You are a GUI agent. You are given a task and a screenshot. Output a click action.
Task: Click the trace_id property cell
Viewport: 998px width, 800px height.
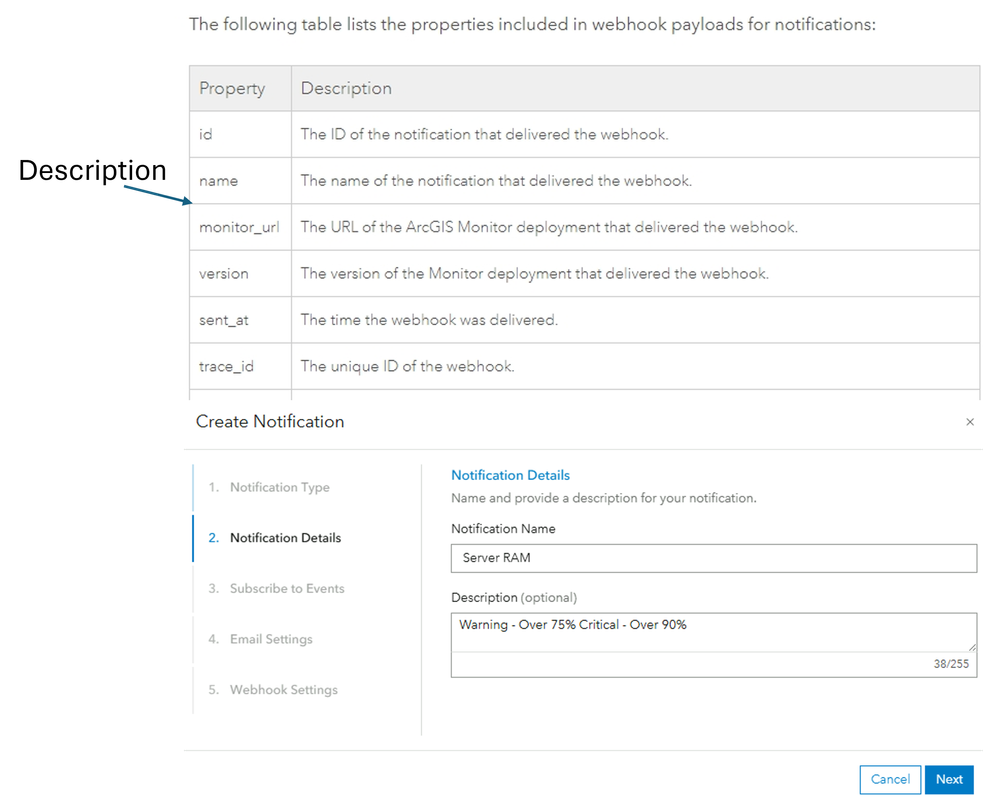coord(226,366)
